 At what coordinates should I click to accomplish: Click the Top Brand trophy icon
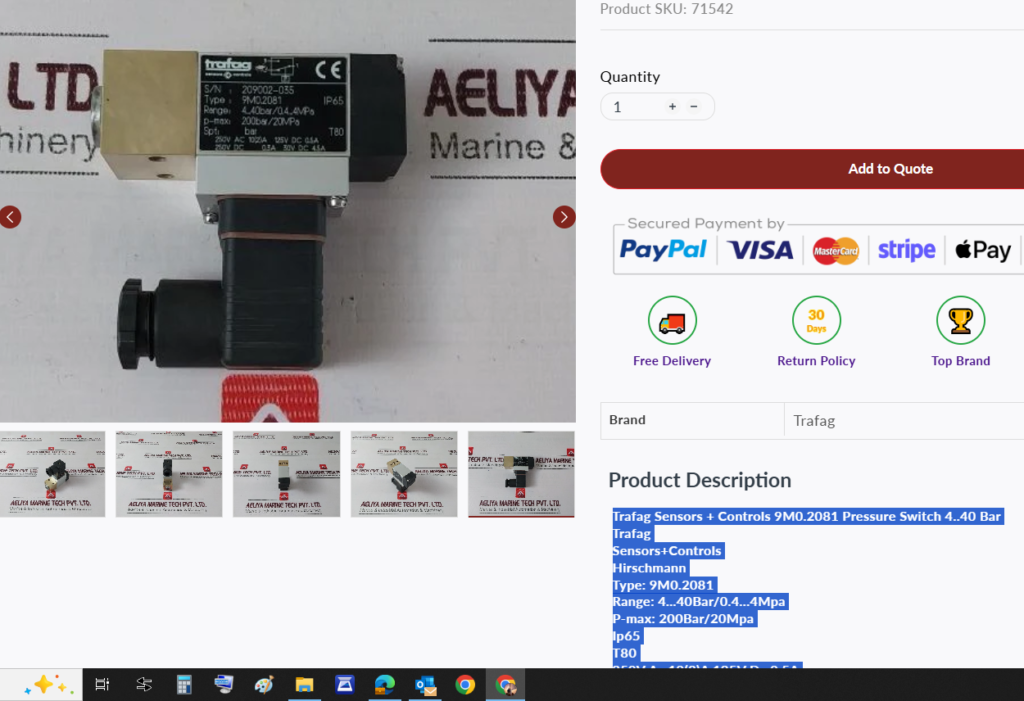point(960,321)
